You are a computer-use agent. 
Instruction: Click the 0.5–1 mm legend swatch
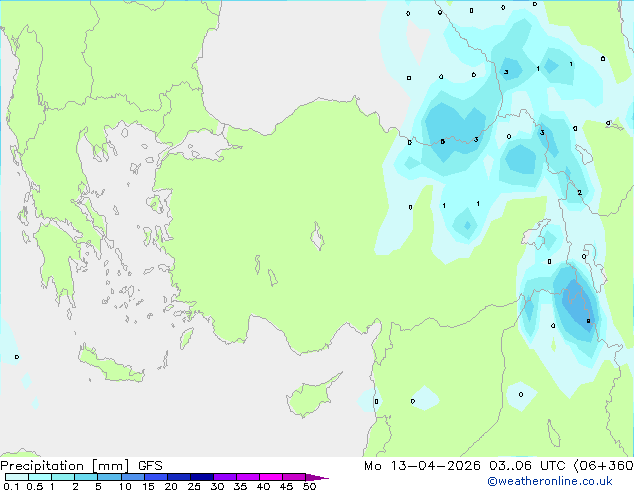click(x=40, y=477)
